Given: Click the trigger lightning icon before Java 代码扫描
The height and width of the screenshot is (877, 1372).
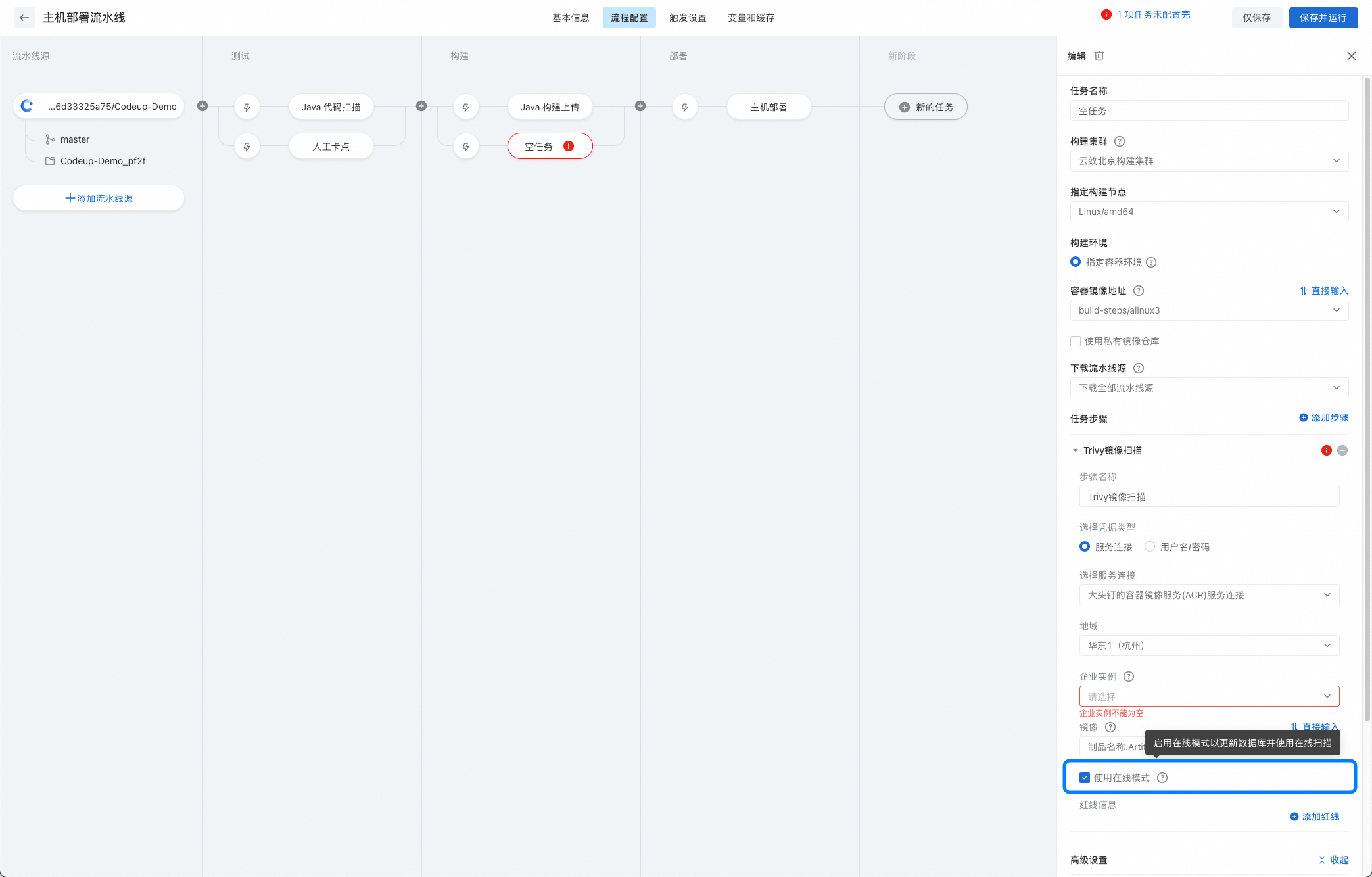Looking at the screenshot, I should click(x=247, y=107).
